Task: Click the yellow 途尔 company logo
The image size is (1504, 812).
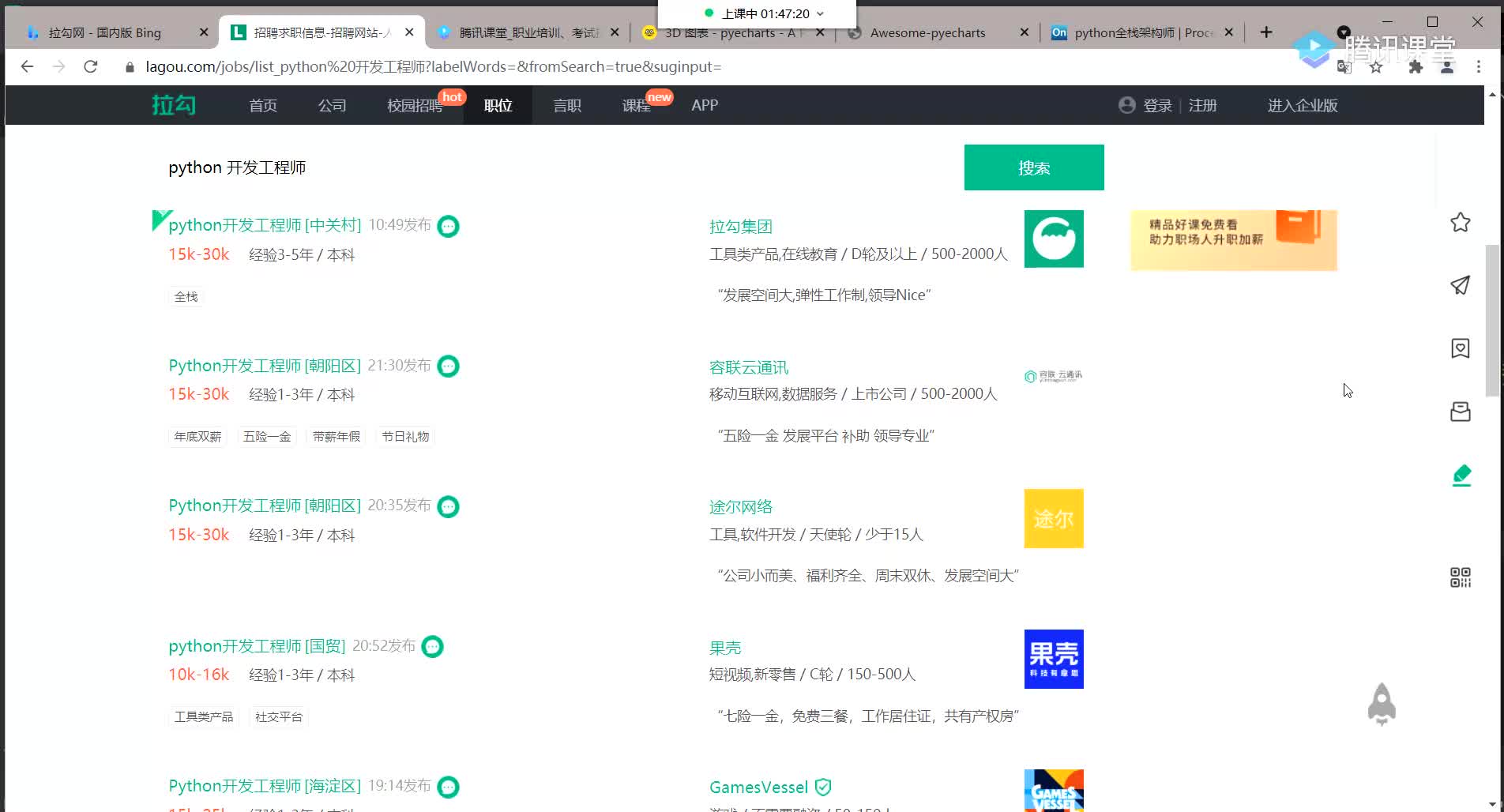Action: pyautogui.click(x=1054, y=518)
